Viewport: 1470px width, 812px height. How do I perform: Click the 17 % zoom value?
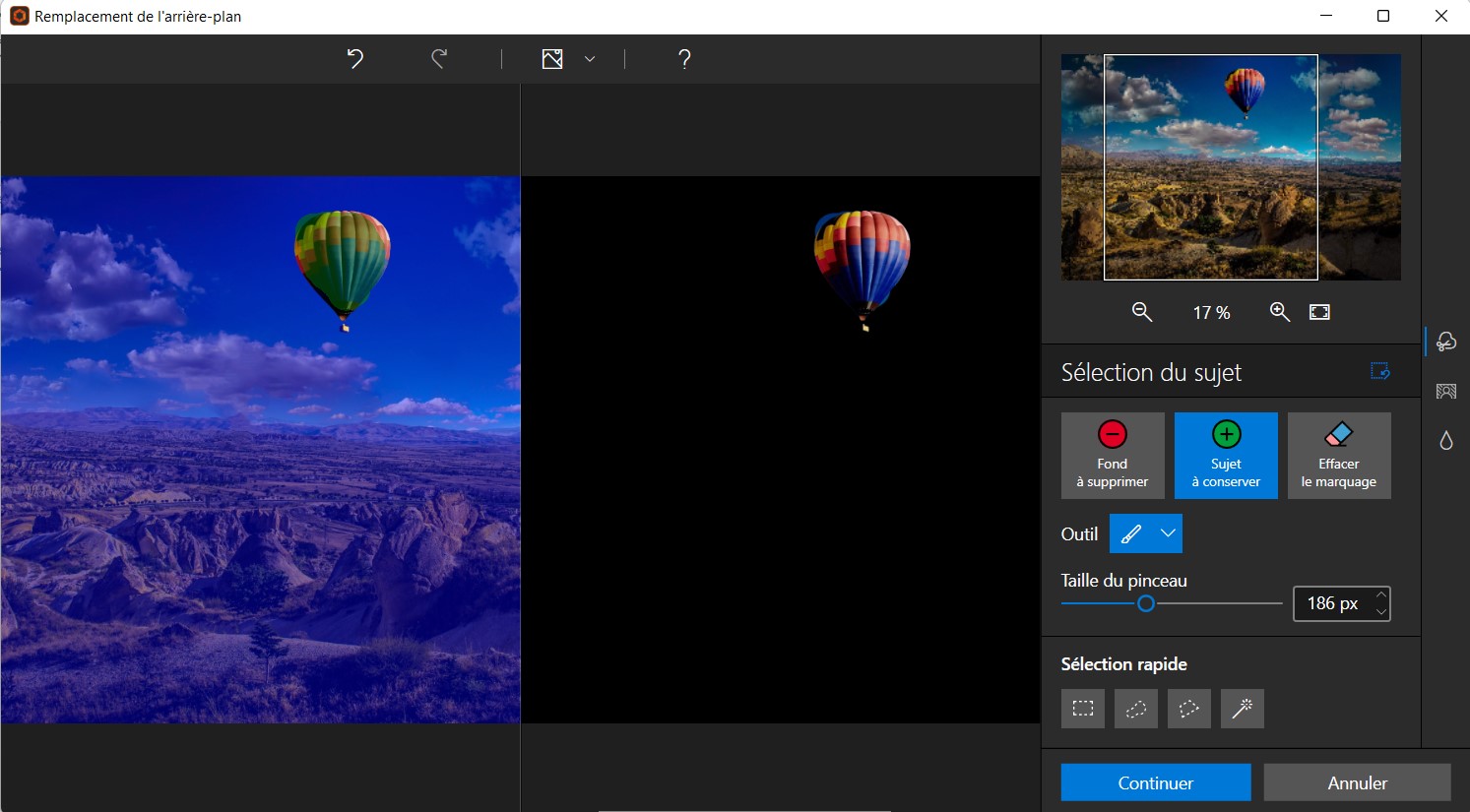tap(1211, 312)
